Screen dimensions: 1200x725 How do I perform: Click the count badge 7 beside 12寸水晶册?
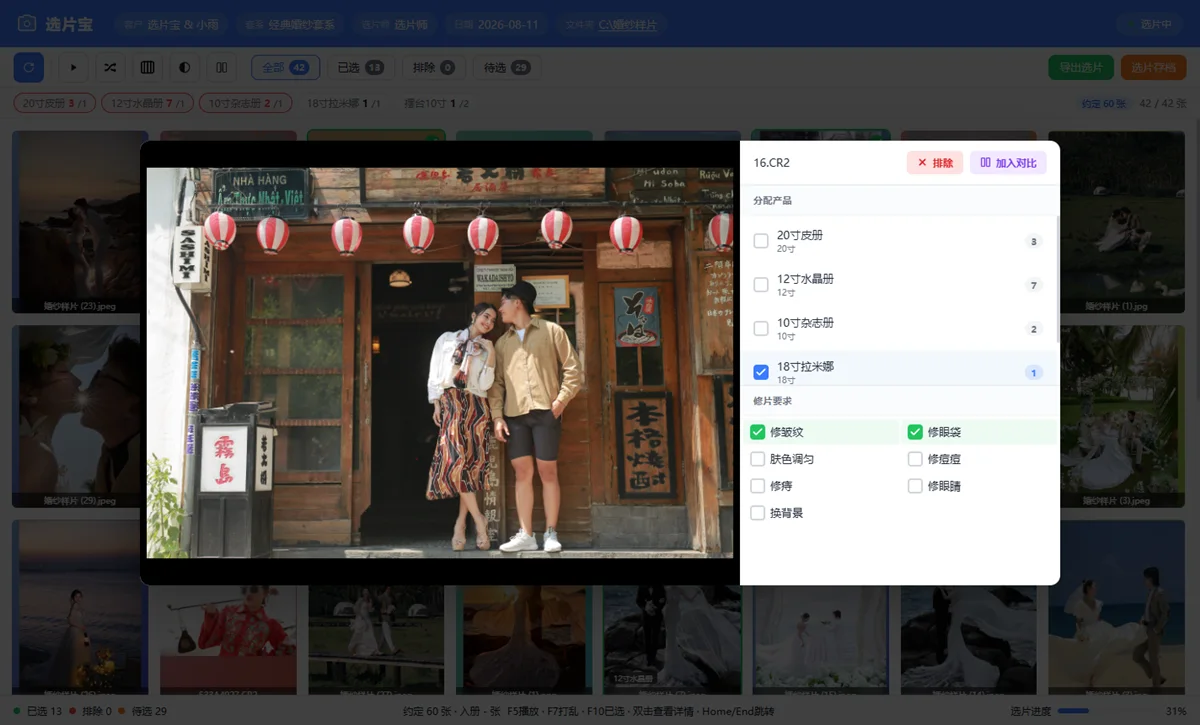[1034, 285]
